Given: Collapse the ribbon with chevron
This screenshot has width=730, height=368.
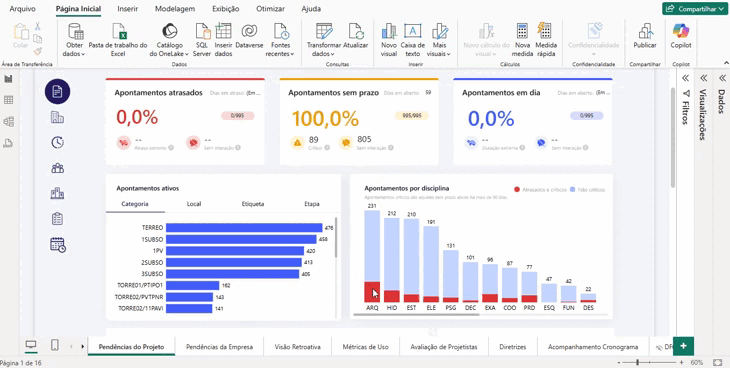Looking at the screenshot, I should [x=726, y=63].
